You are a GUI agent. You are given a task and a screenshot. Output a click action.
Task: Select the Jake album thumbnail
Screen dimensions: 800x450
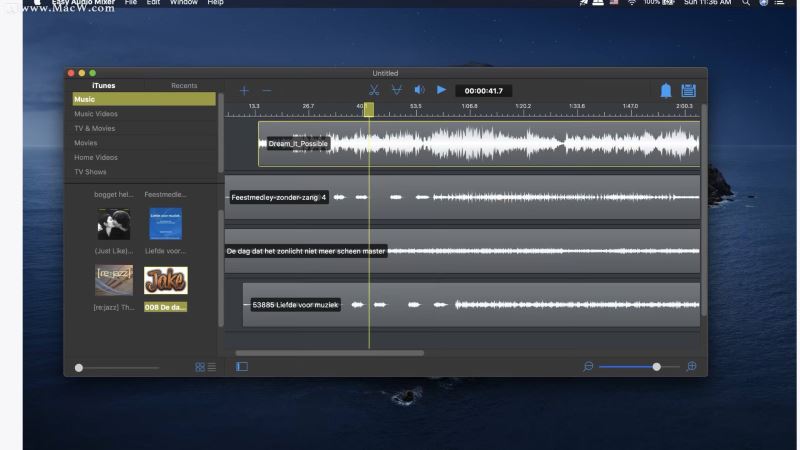[166, 280]
